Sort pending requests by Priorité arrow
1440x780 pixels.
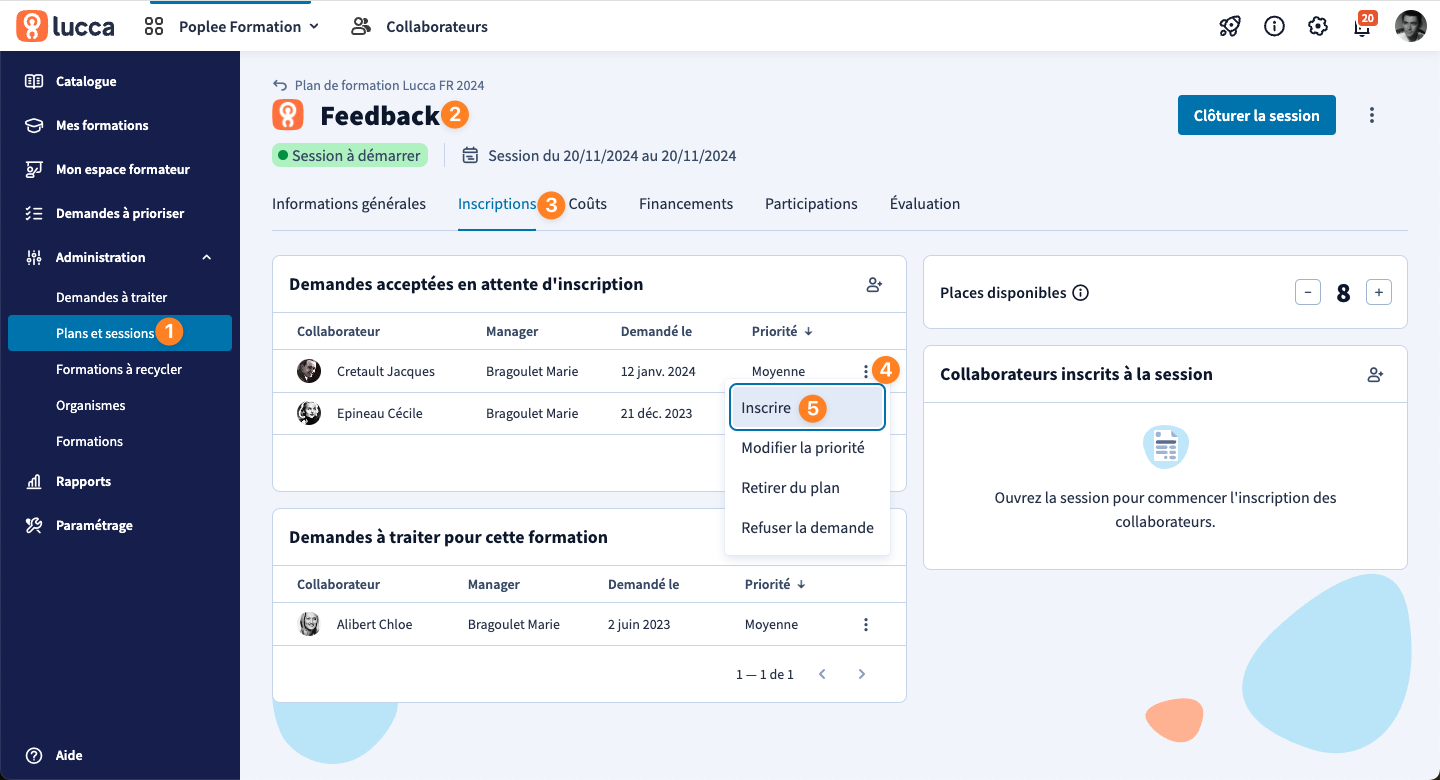801,584
